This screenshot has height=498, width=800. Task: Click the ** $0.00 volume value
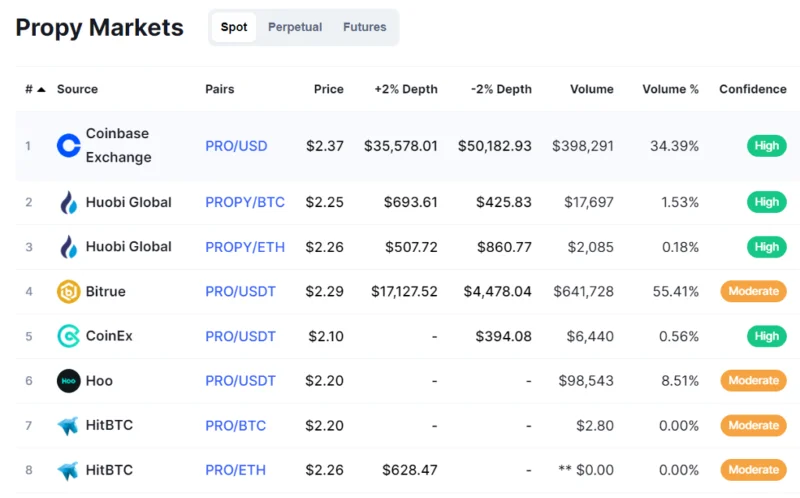point(586,470)
